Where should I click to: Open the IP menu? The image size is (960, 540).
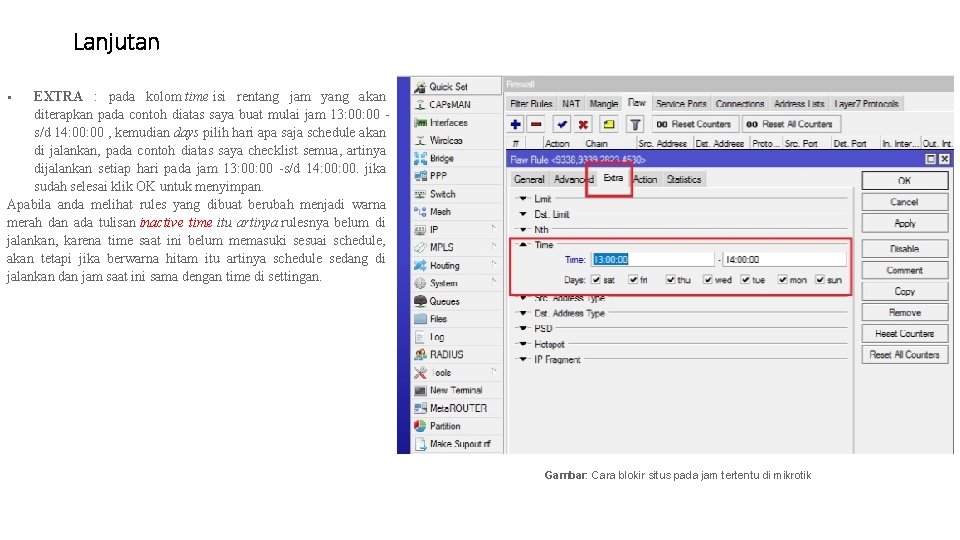tap(456, 230)
